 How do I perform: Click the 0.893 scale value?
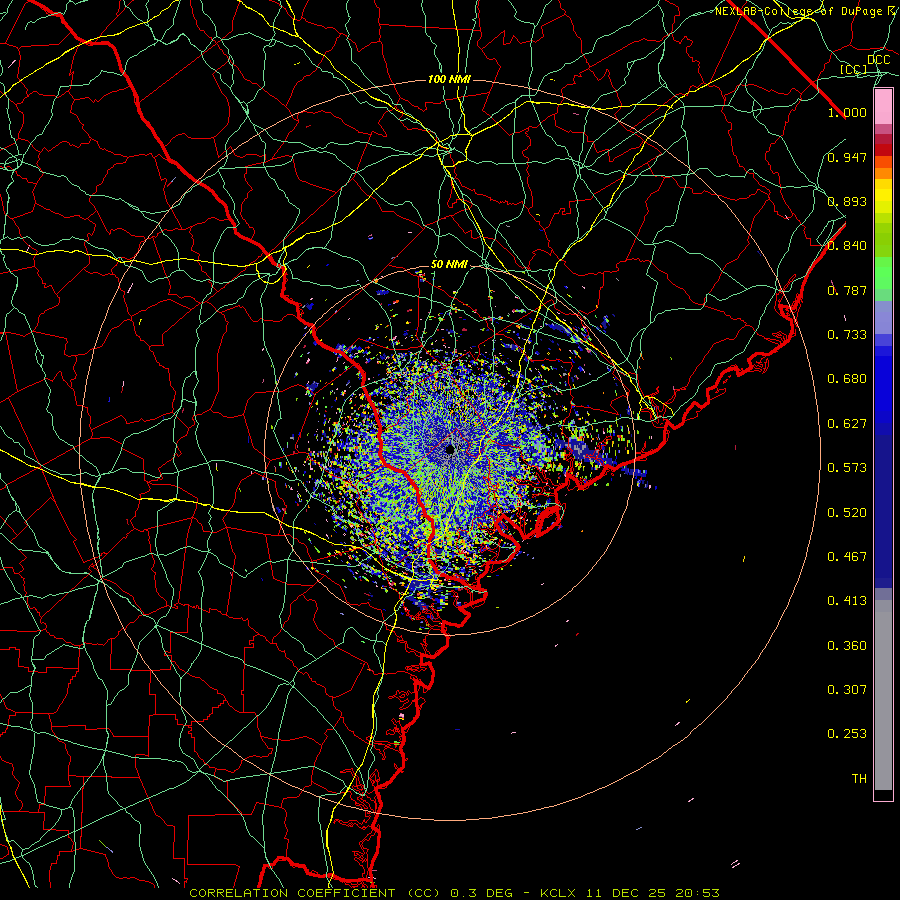click(x=847, y=201)
